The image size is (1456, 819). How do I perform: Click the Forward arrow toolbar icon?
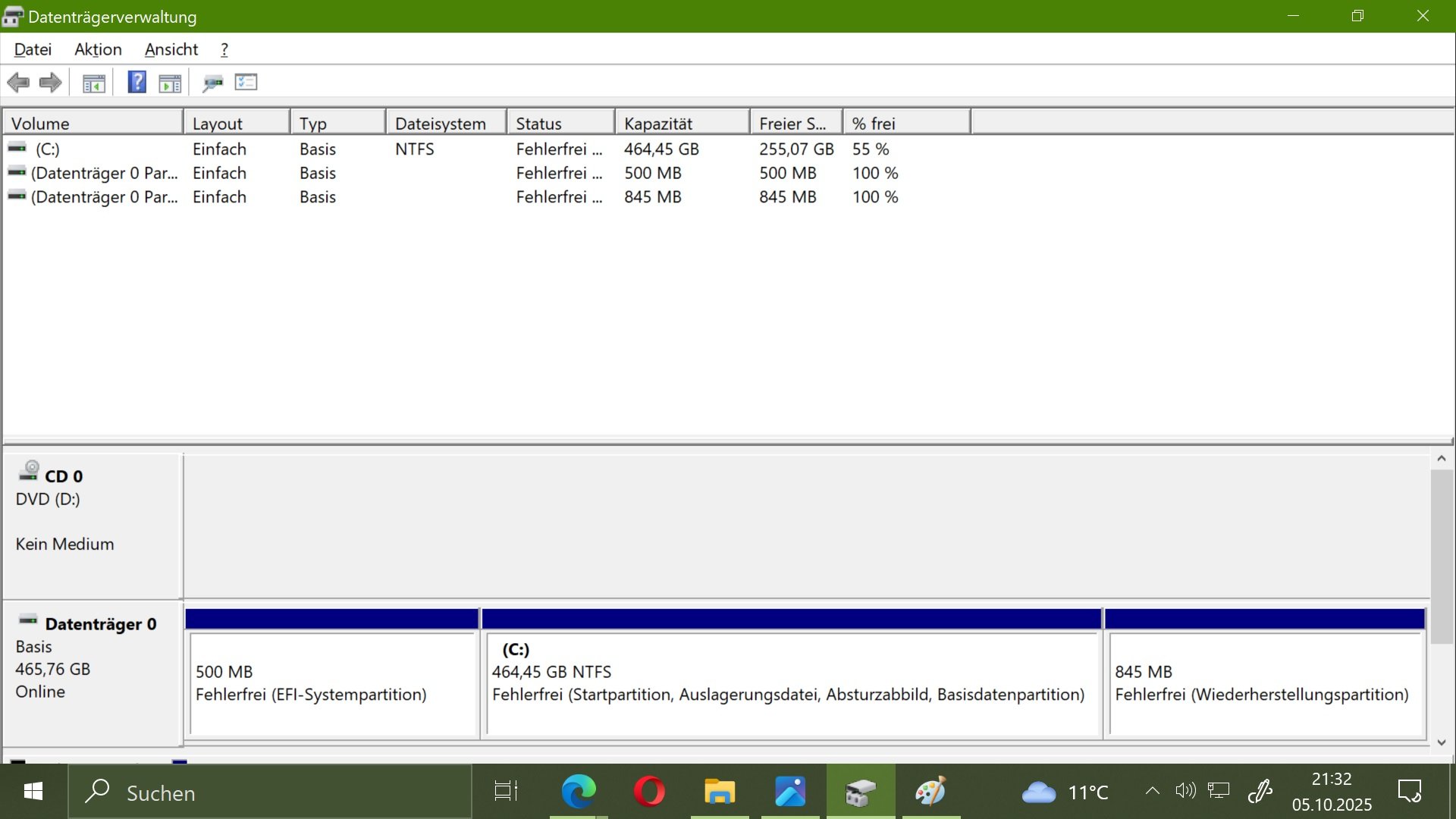(50, 83)
